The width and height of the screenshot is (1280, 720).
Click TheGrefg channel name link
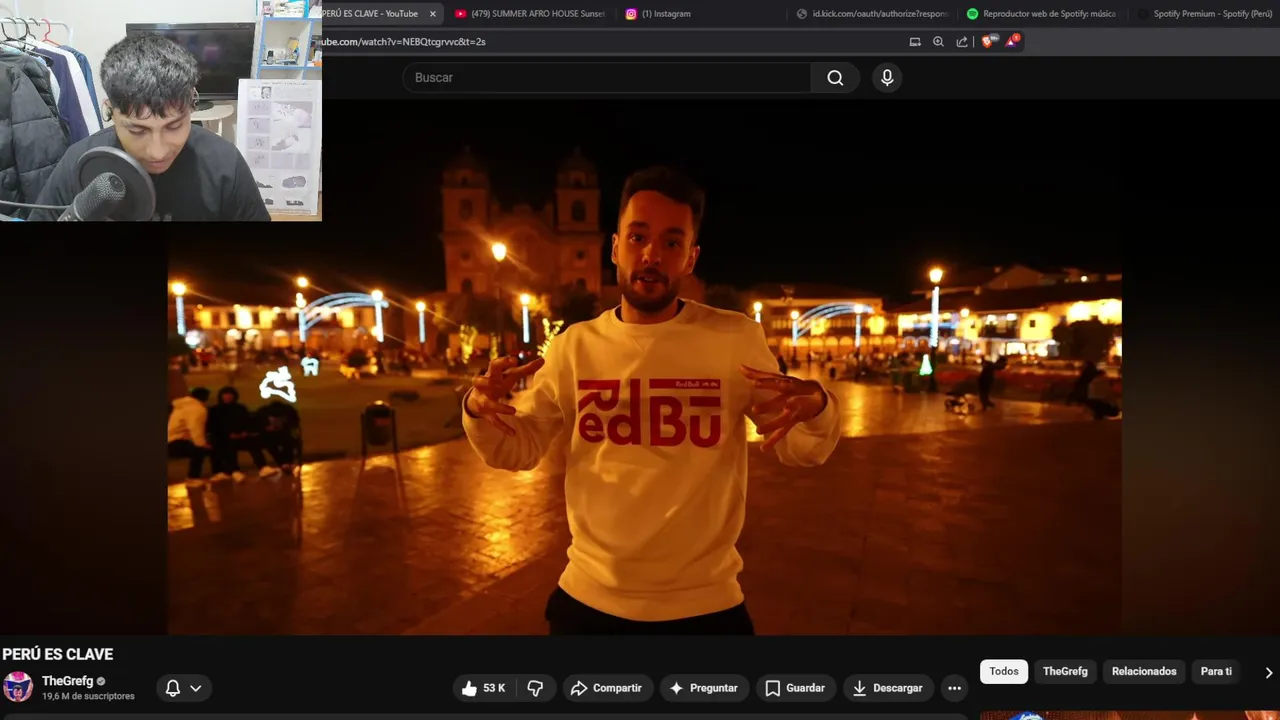pyautogui.click(x=67, y=681)
